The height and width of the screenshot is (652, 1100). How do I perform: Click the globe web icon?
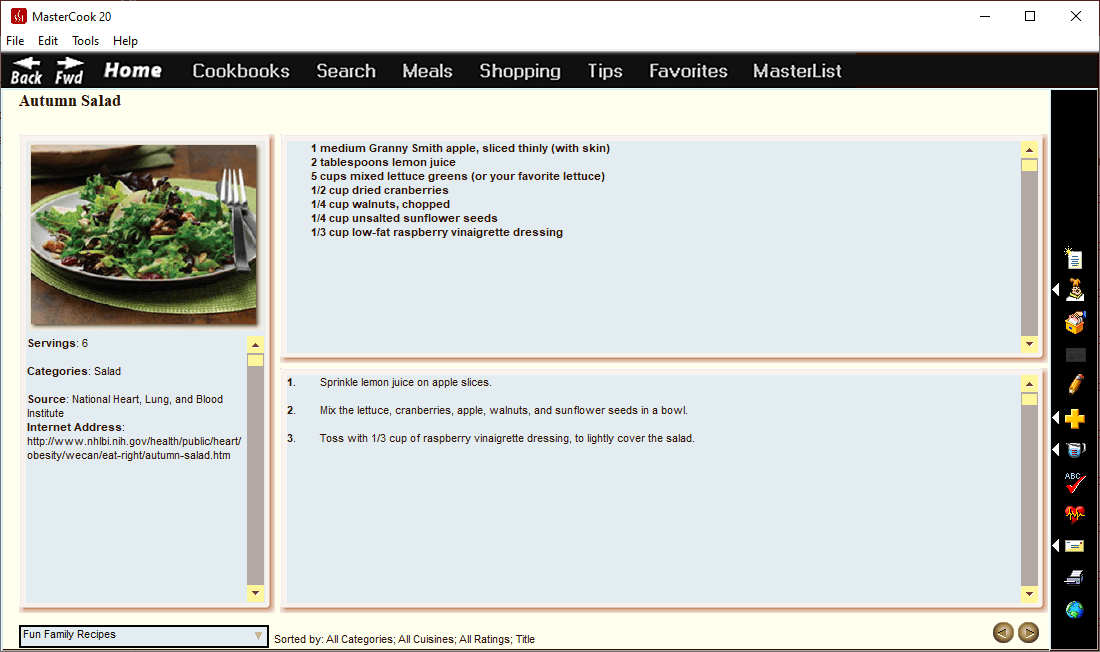pyautogui.click(x=1075, y=610)
